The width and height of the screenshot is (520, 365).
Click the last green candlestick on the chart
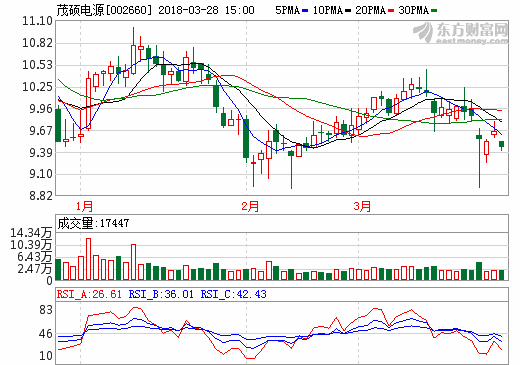click(501, 144)
